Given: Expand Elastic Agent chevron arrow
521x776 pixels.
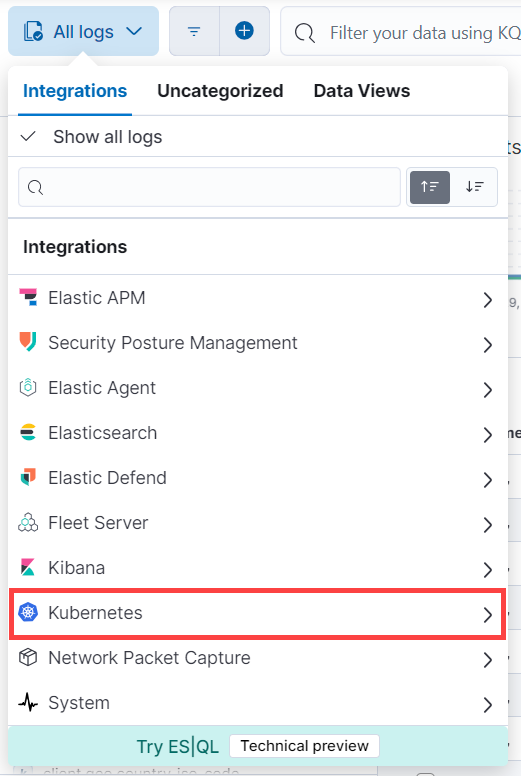Looking at the screenshot, I should (x=487, y=390).
